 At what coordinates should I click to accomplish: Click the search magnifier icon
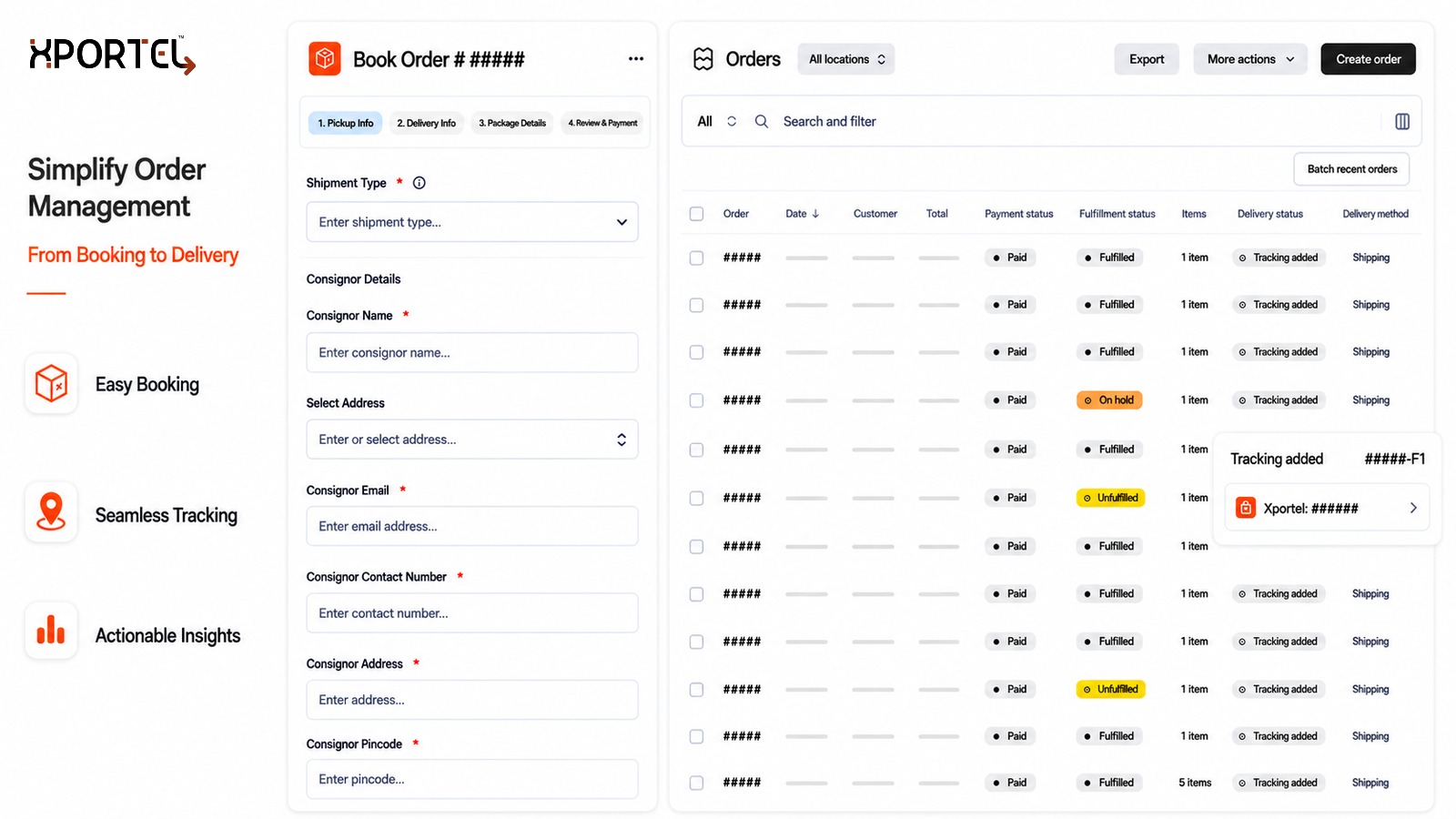click(762, 121)
